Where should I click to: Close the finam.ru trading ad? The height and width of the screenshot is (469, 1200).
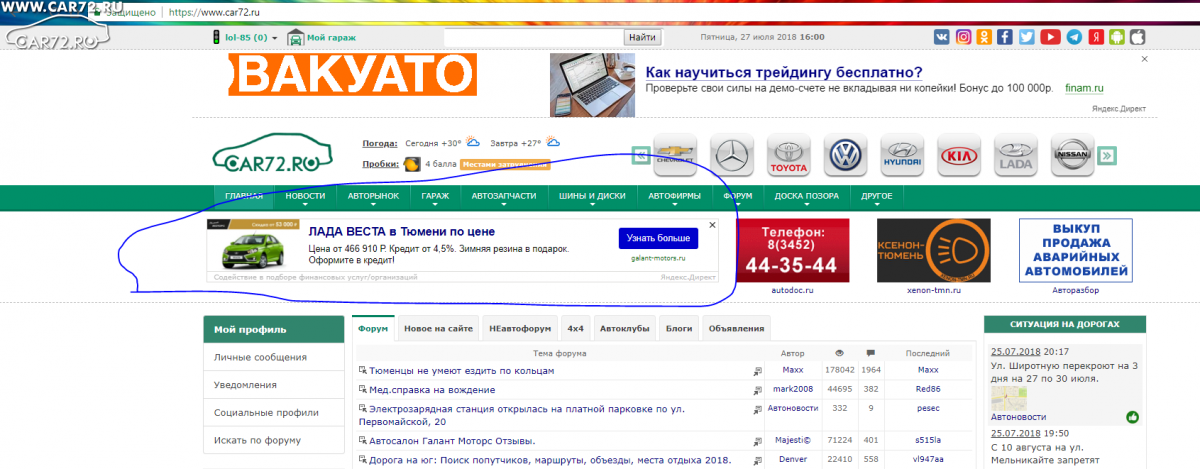[1144, 60]
